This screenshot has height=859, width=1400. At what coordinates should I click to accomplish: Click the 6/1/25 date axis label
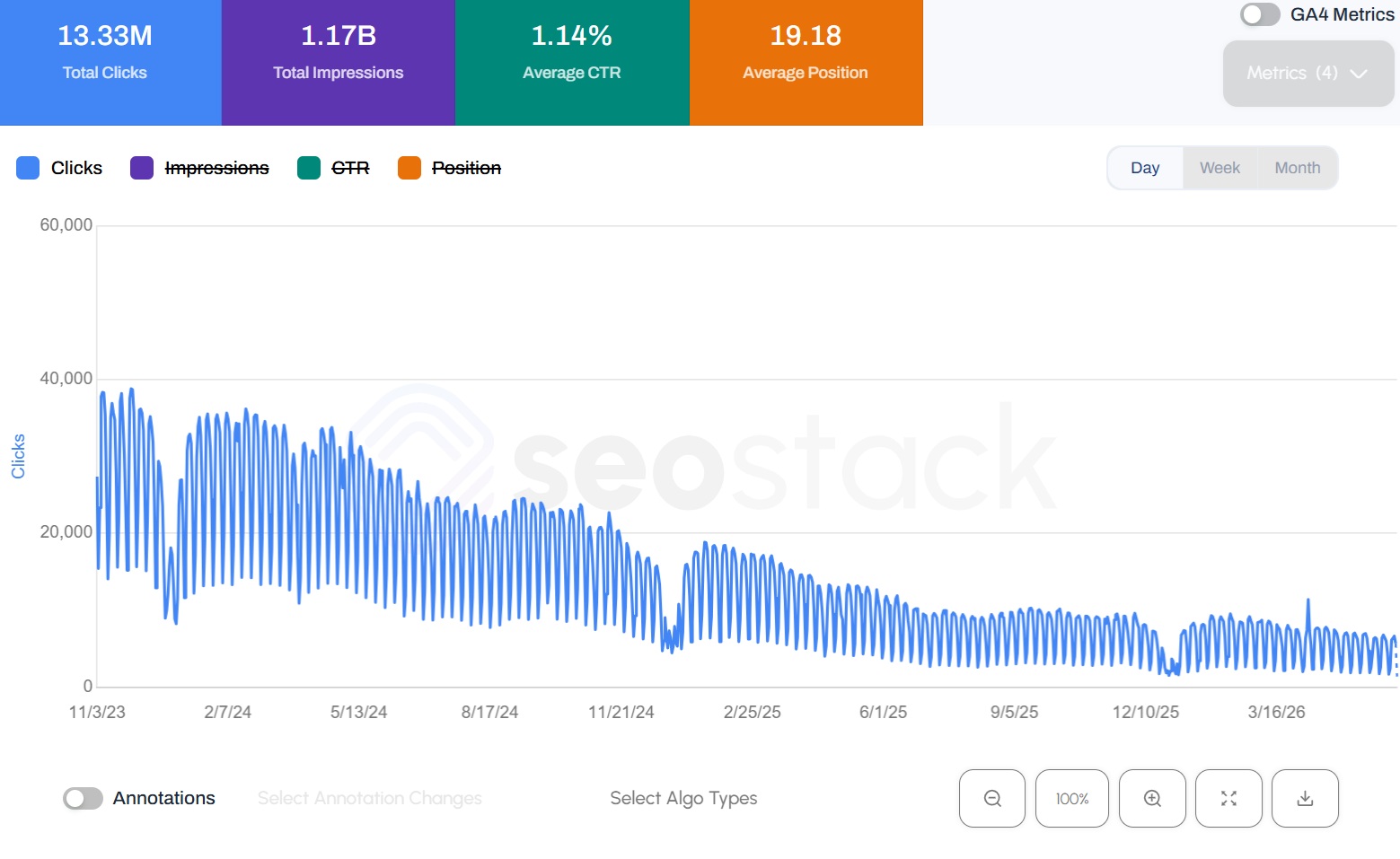[x=883, y=712]
